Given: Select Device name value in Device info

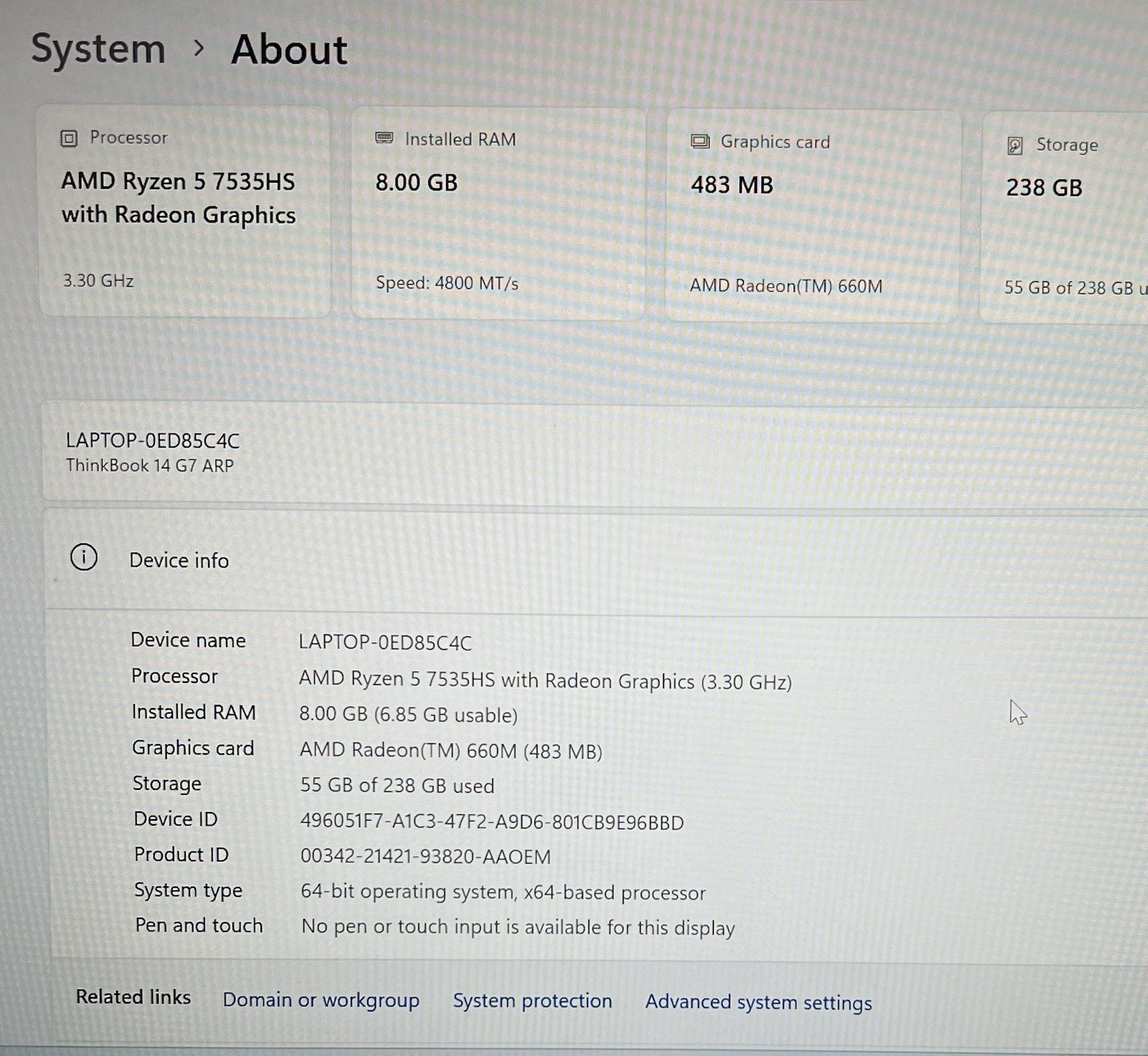Looking at the screenshot, I should (x=385, y=642).
